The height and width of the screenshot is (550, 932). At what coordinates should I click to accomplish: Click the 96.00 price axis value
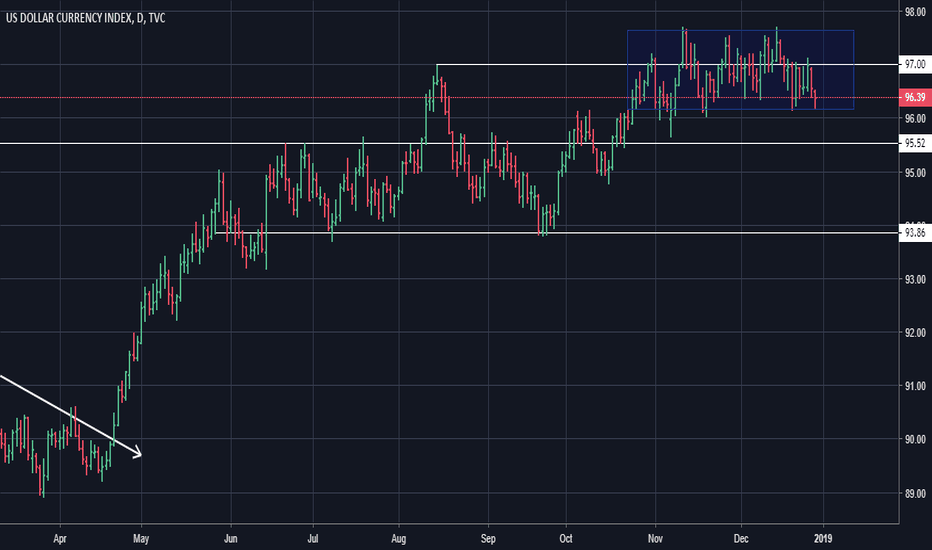tap(915, 118)
